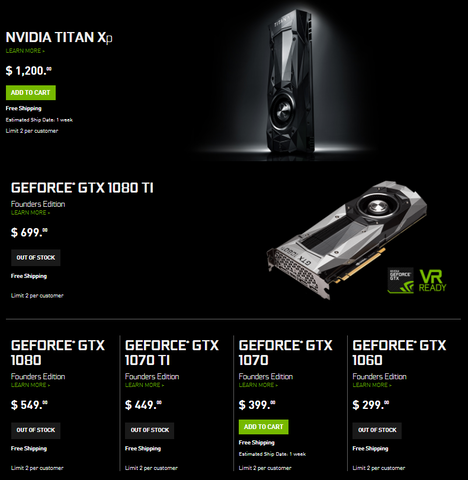Open Titan Xp Learn More link
The image size is (468, 480).
25,51
